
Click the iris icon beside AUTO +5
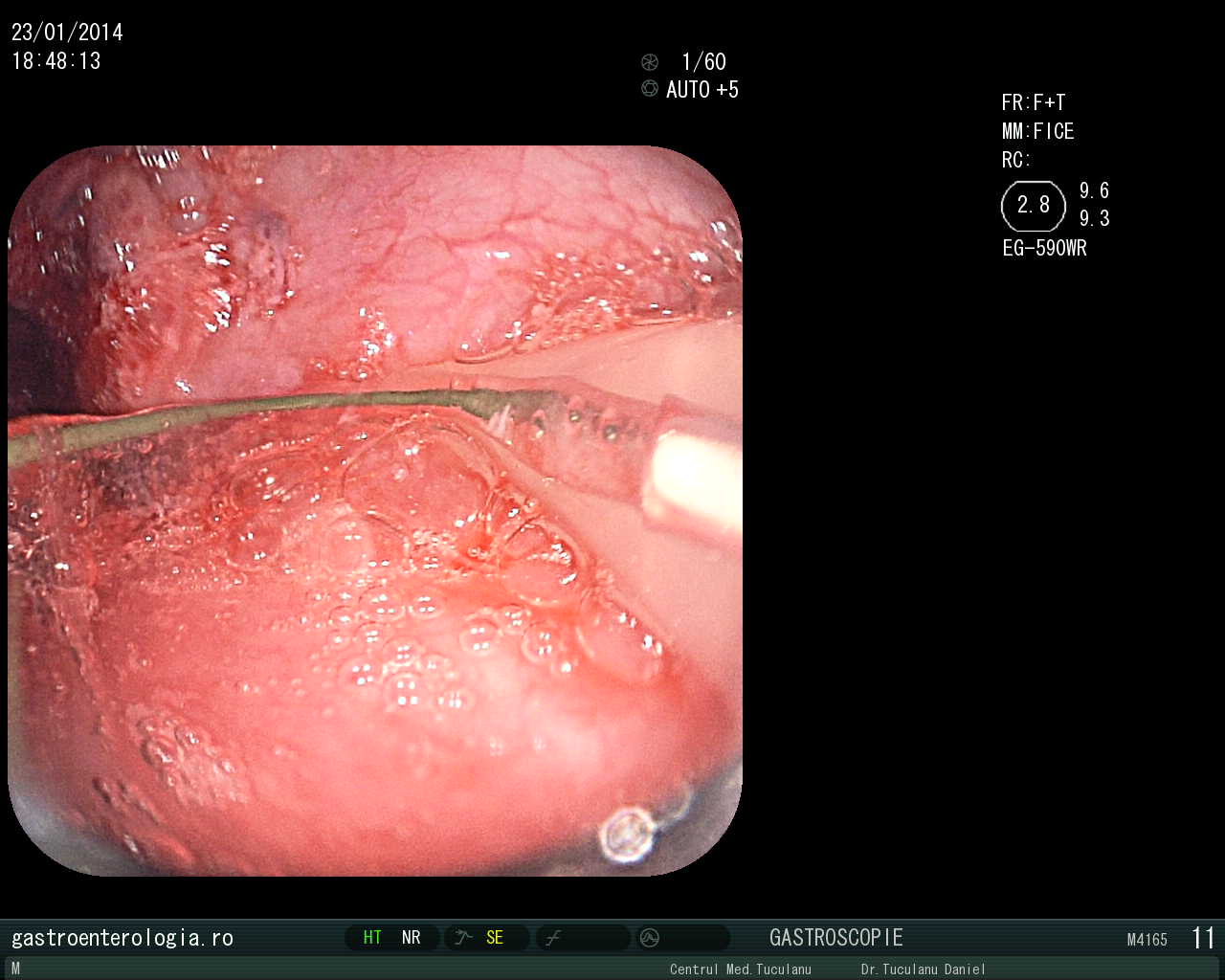650,89
